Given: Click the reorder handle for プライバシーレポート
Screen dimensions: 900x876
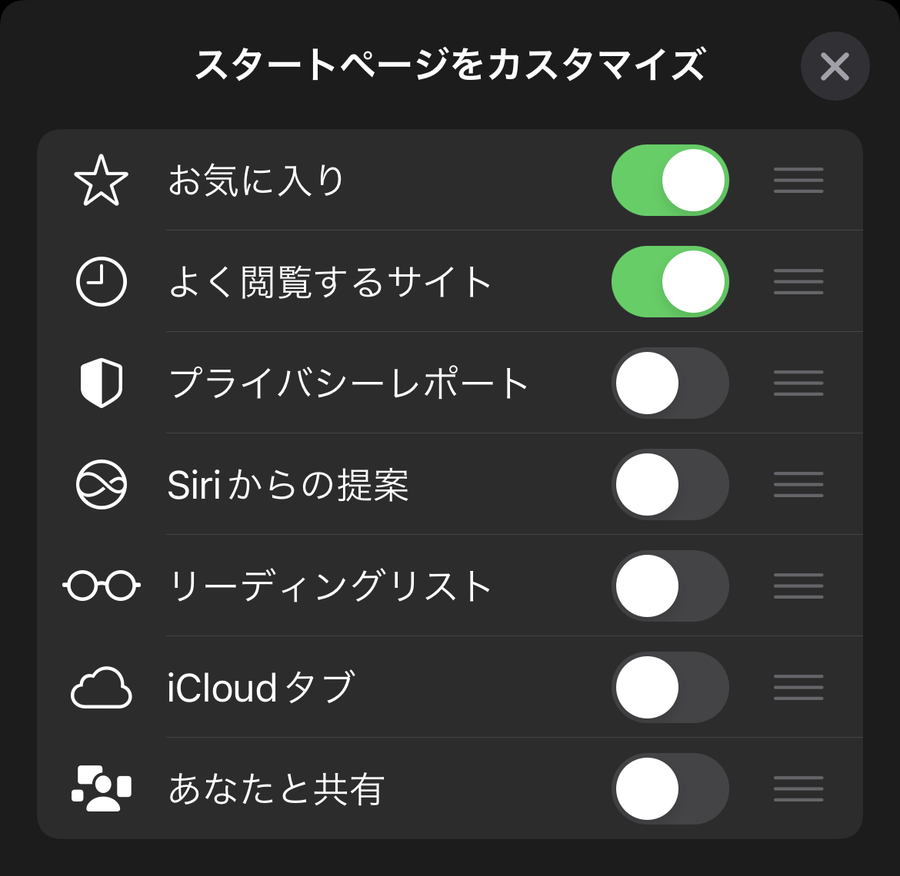Looking at the screenshot, I should pos(798,384).
